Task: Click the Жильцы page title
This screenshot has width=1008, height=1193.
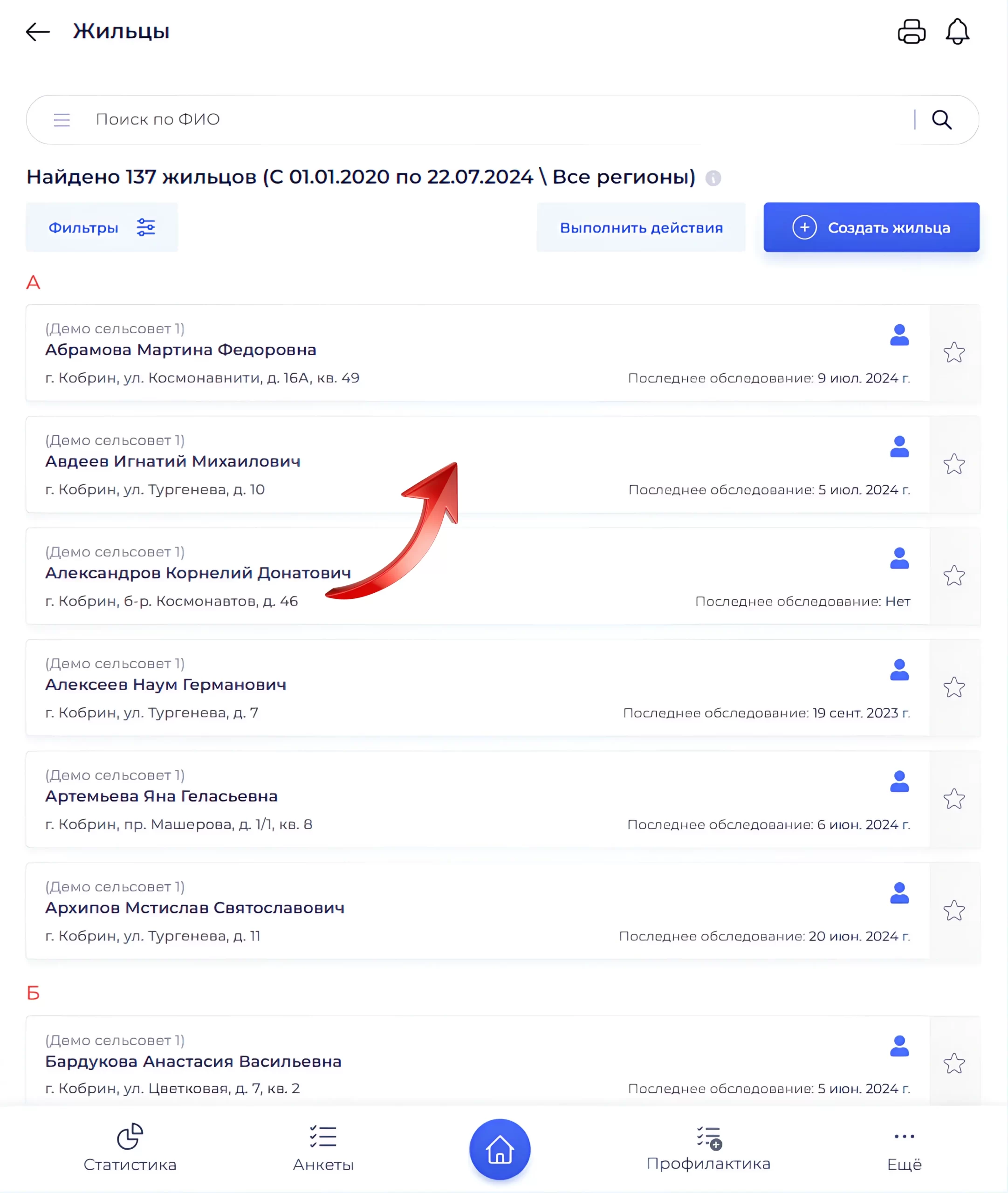Action: (x=121, y=31)
